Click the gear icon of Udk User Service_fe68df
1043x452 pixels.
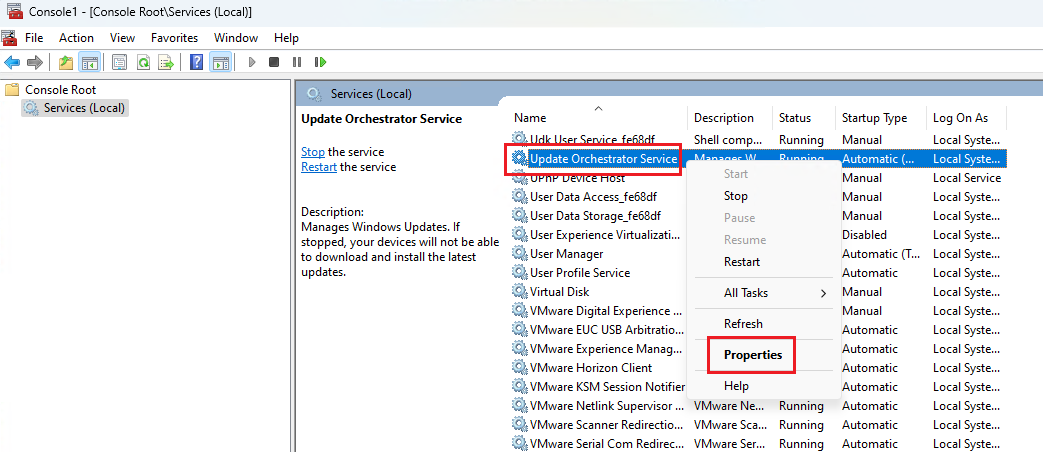pos(519,140)
